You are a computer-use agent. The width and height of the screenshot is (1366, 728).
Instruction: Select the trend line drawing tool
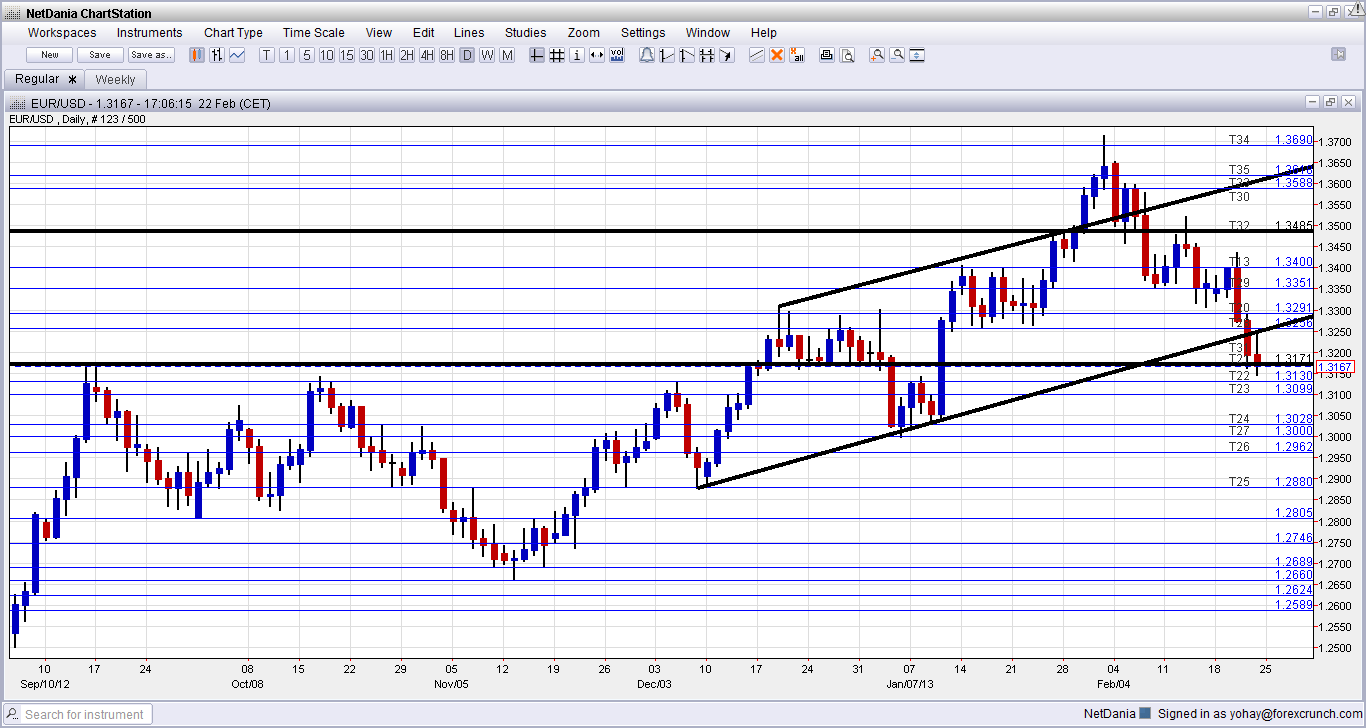757,55
